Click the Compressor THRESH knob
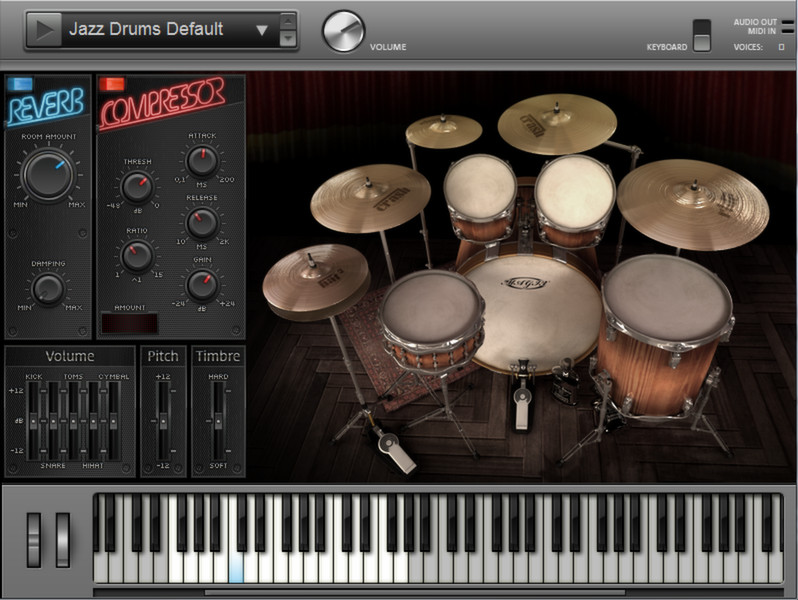 (137, 187)
